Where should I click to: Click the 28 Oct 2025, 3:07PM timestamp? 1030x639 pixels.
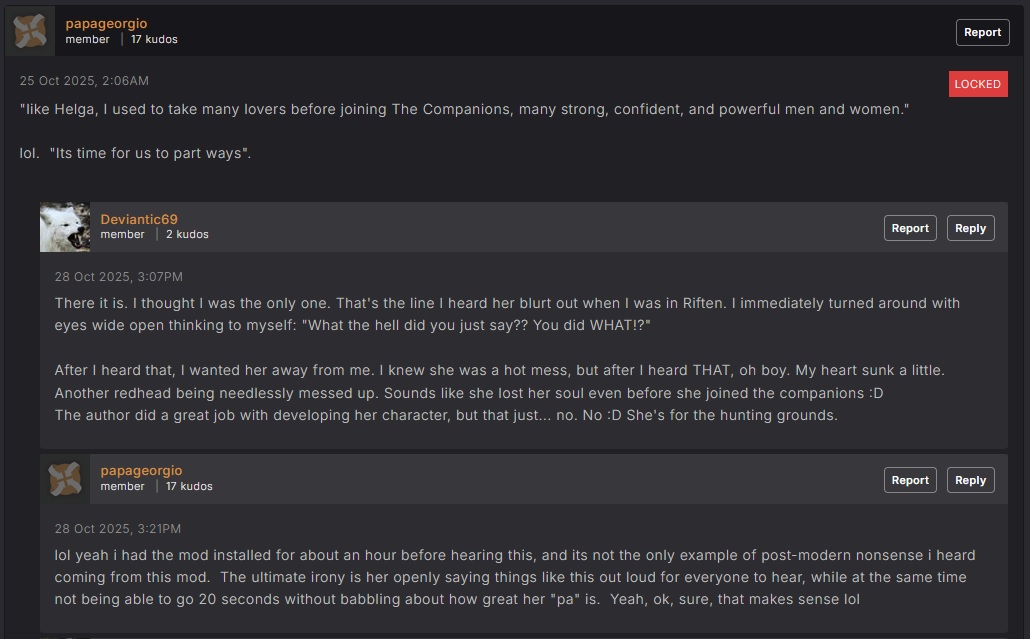click(x=118, y=276)
